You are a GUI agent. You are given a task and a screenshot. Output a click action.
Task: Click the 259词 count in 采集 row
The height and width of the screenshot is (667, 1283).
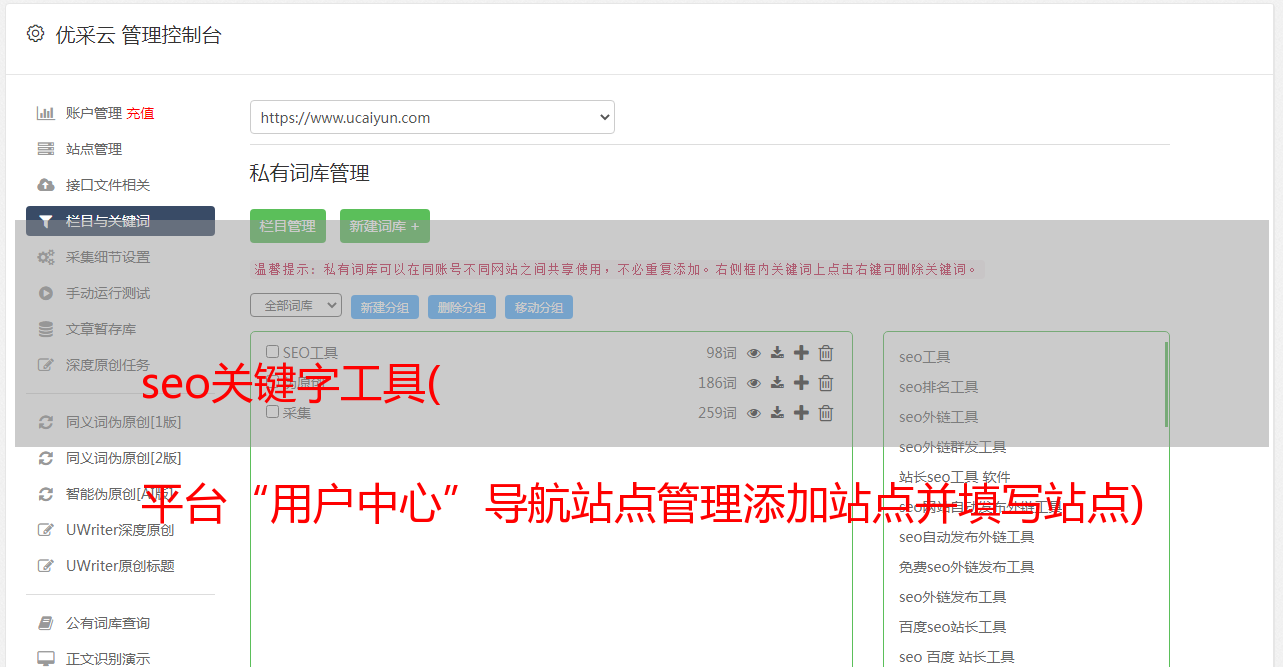(x=717, y=413)
